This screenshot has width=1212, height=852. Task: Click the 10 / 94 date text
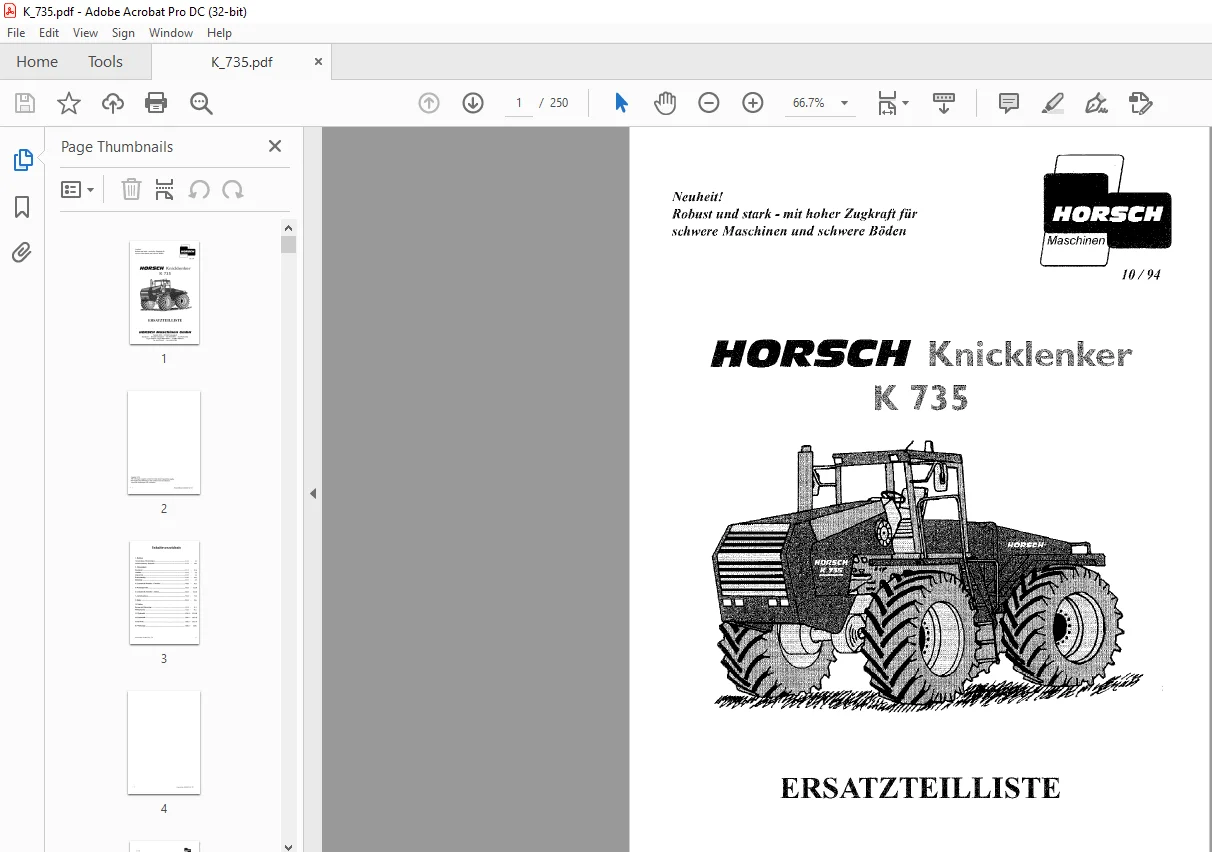click(1141, 275)
